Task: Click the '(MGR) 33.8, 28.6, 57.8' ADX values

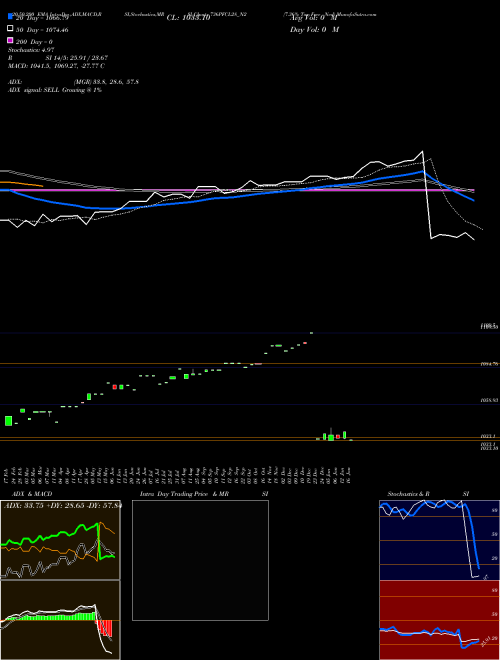Action: coord(106,82)
